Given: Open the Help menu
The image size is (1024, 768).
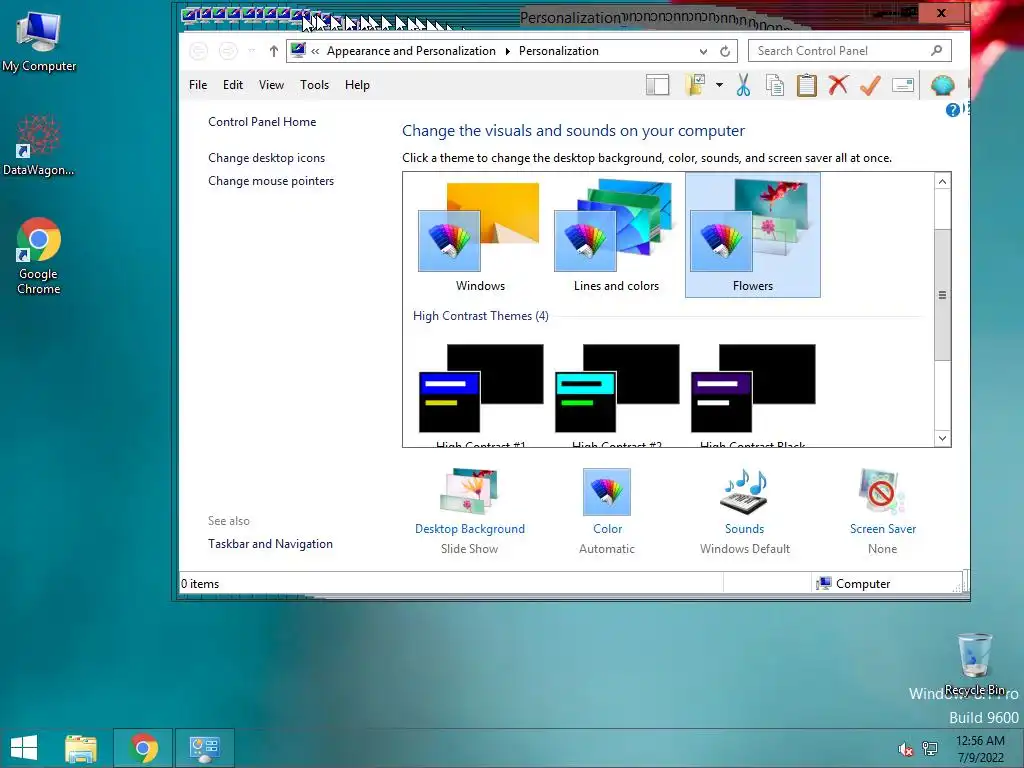Looking at the screenshot, I should (357, 85).
